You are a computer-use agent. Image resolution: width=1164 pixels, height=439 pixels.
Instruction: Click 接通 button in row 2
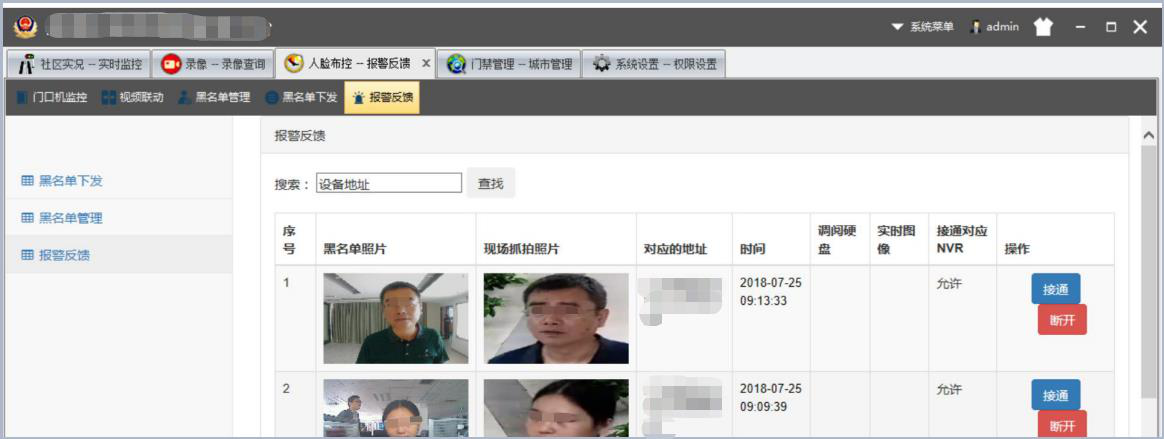[1056, 395]
